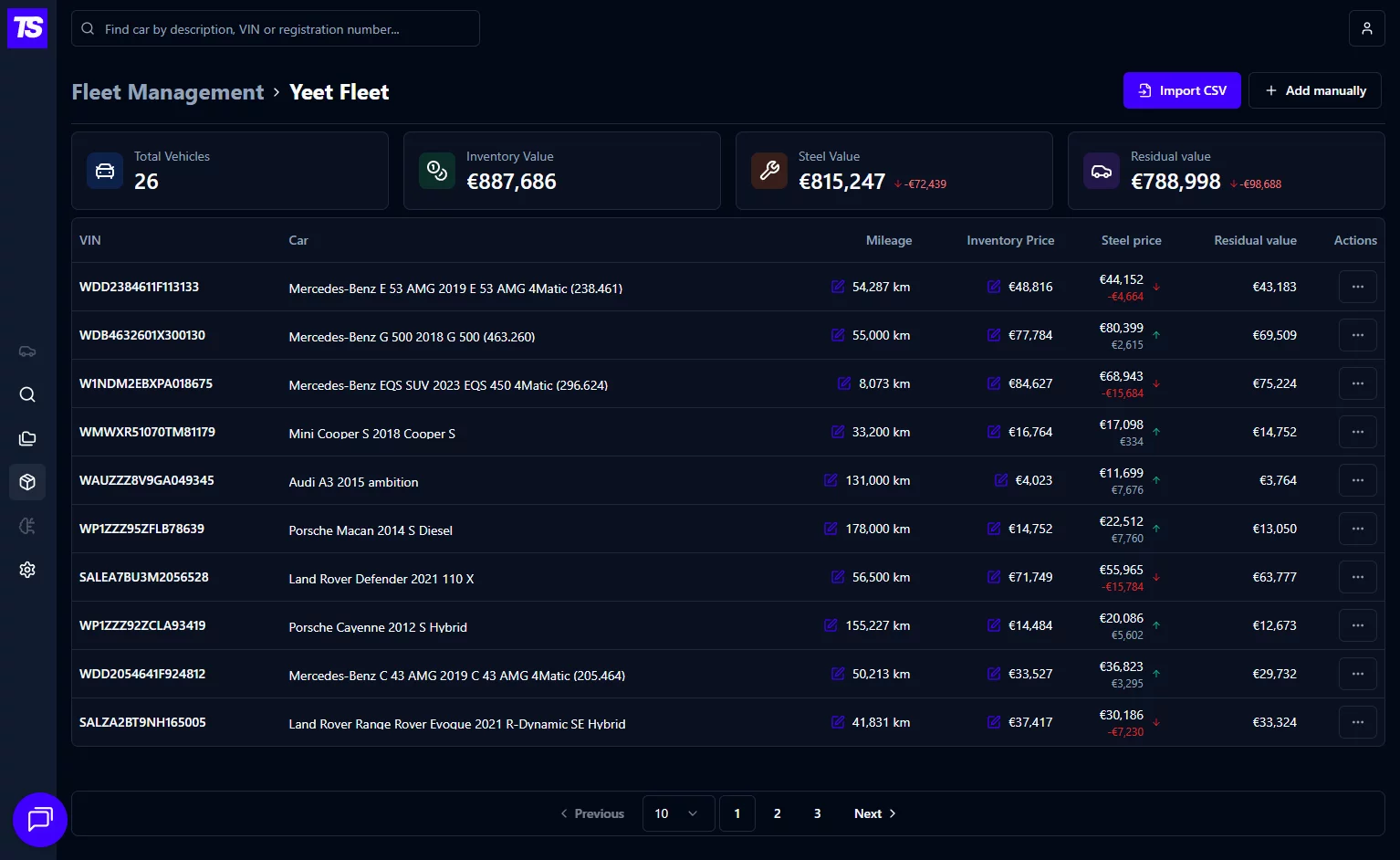
Task: Edit mileage 155,227 km of Cayenne
Action: pyautogui.click(x=831, y=625)
